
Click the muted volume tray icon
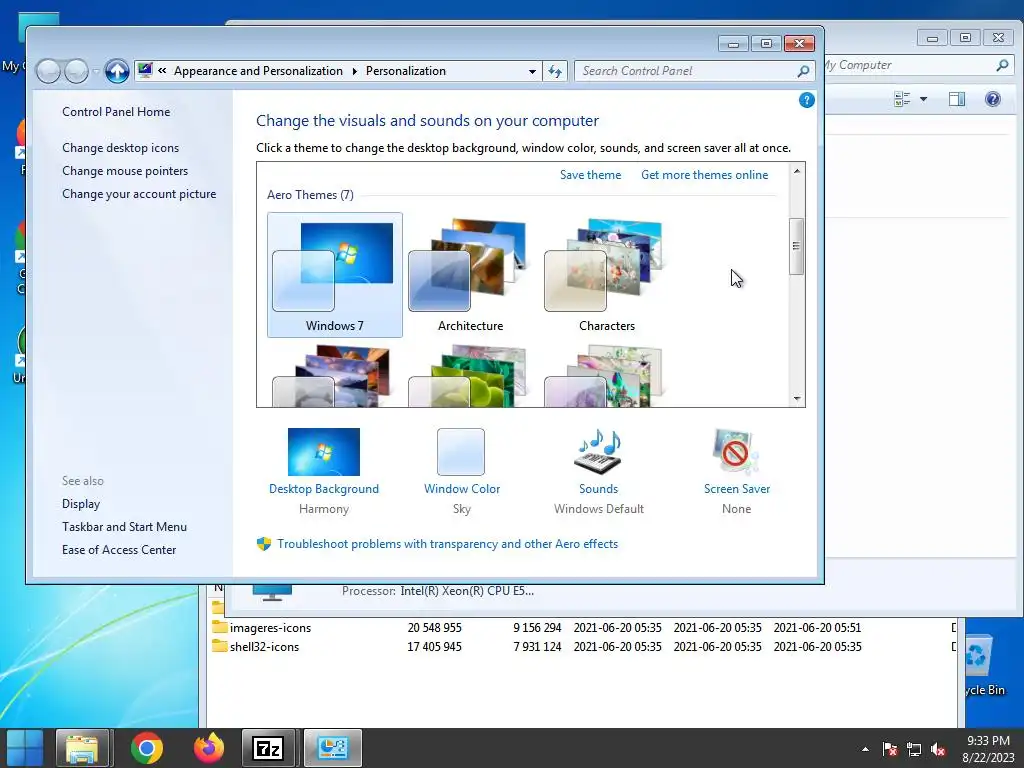pos(938,749)
